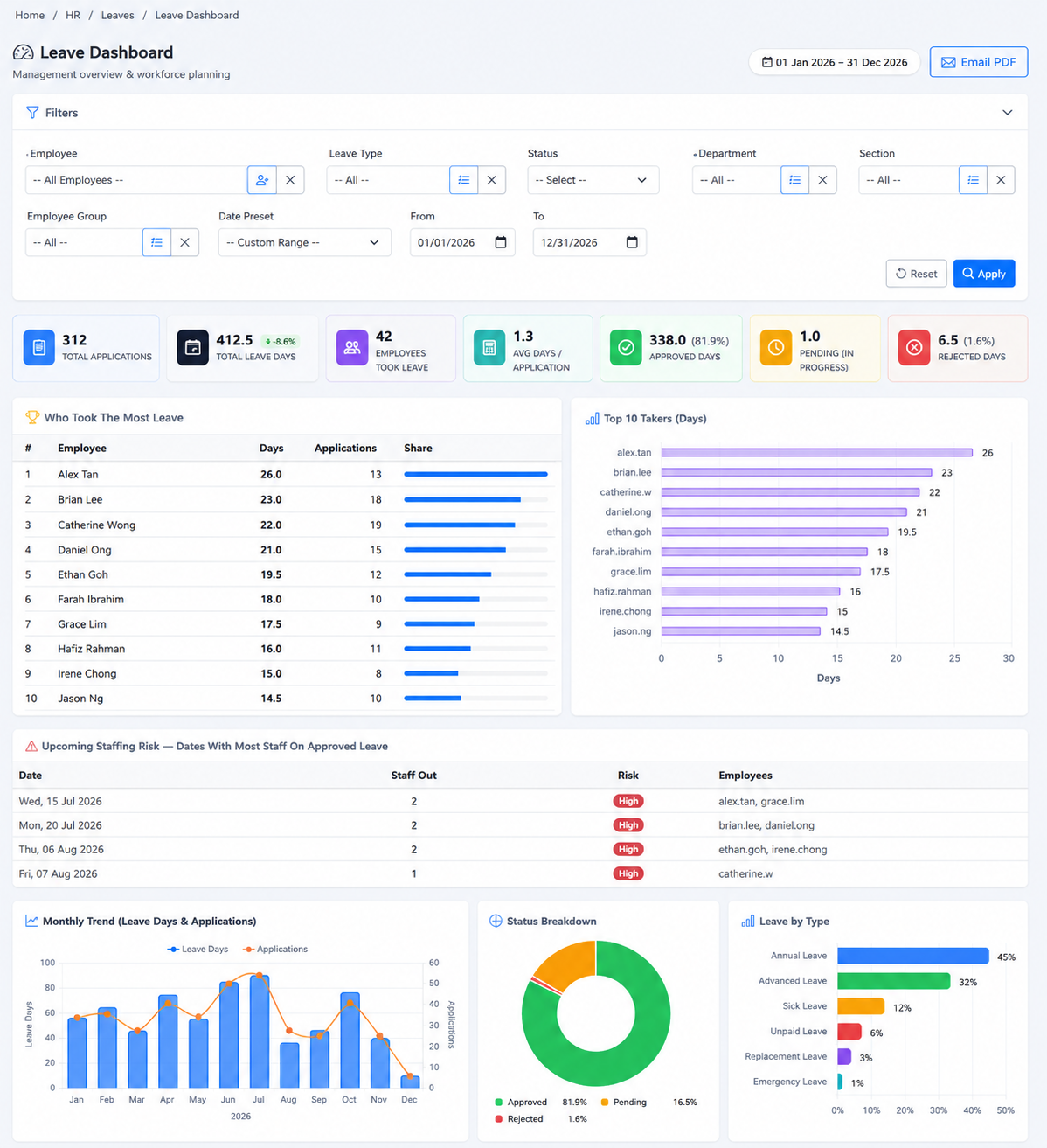
Task: Click the Filters funnel icon
Action: 32,113
